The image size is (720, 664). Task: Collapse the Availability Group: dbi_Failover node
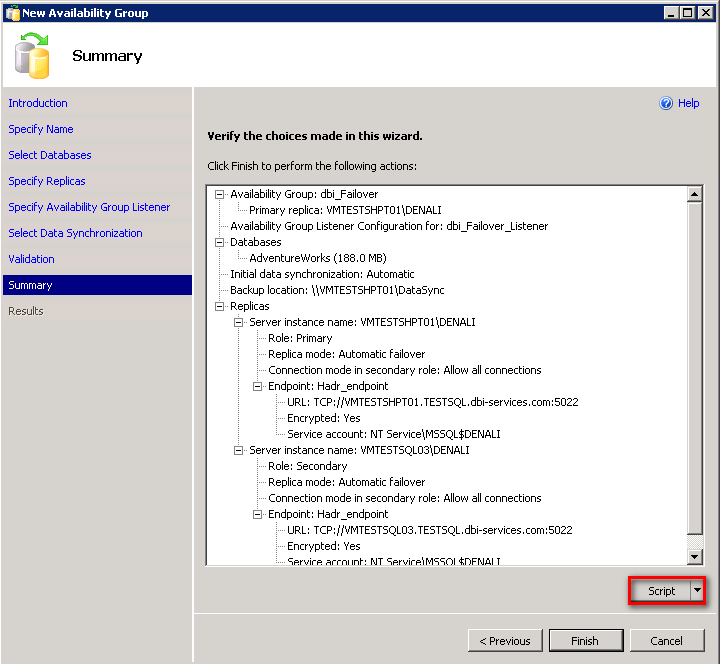point(220,194)
